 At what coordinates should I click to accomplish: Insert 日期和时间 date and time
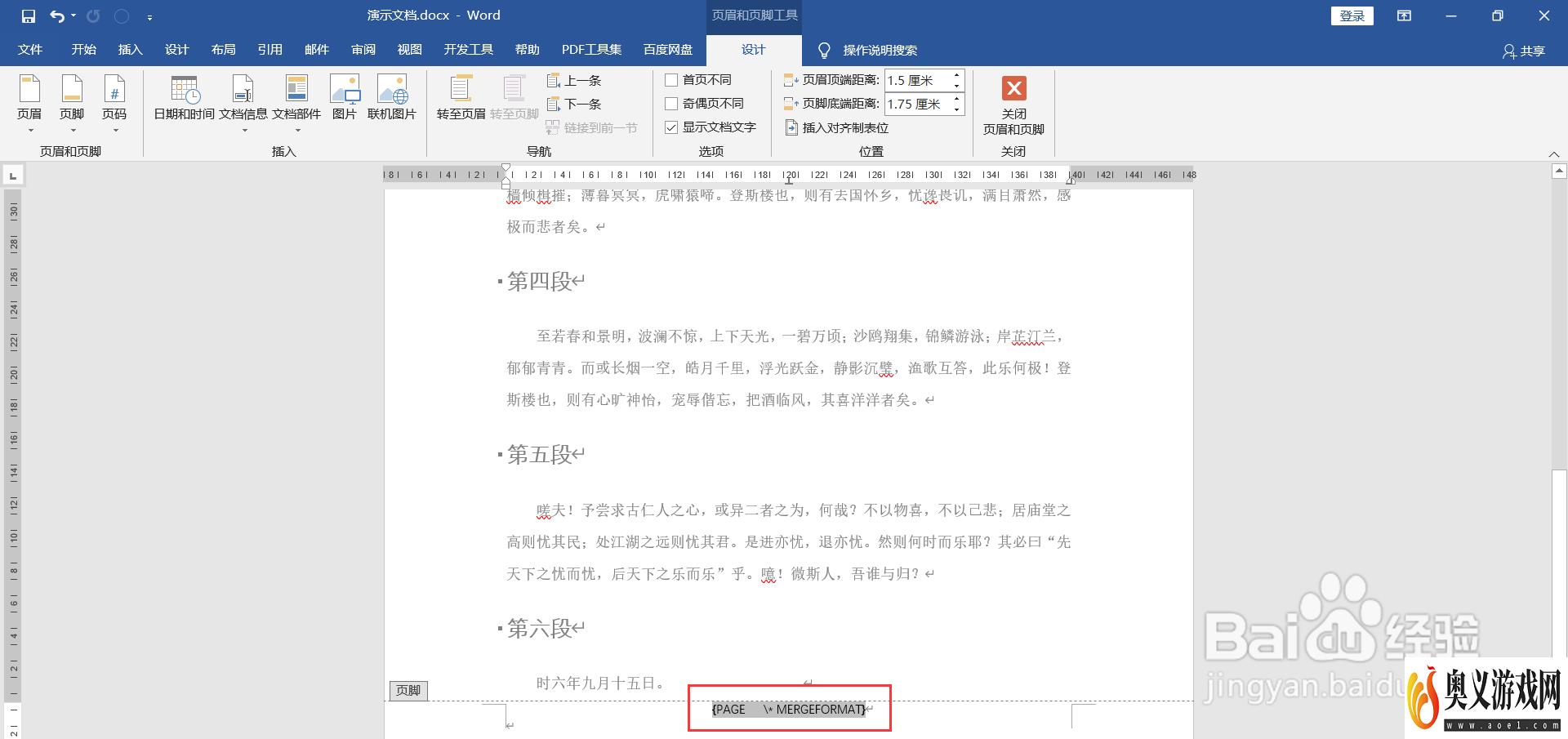[x=185, y=98]
